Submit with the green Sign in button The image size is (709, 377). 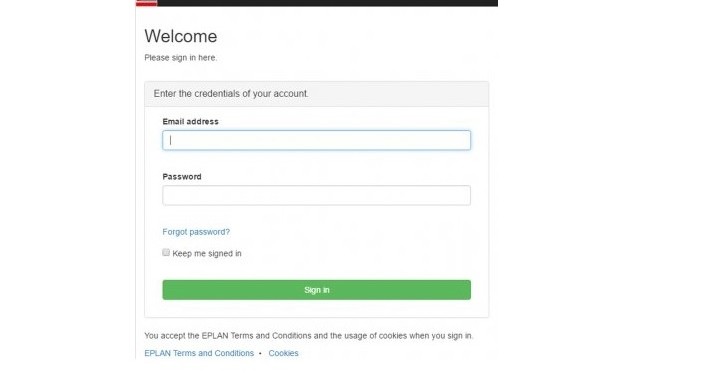[x=317, y=290]
